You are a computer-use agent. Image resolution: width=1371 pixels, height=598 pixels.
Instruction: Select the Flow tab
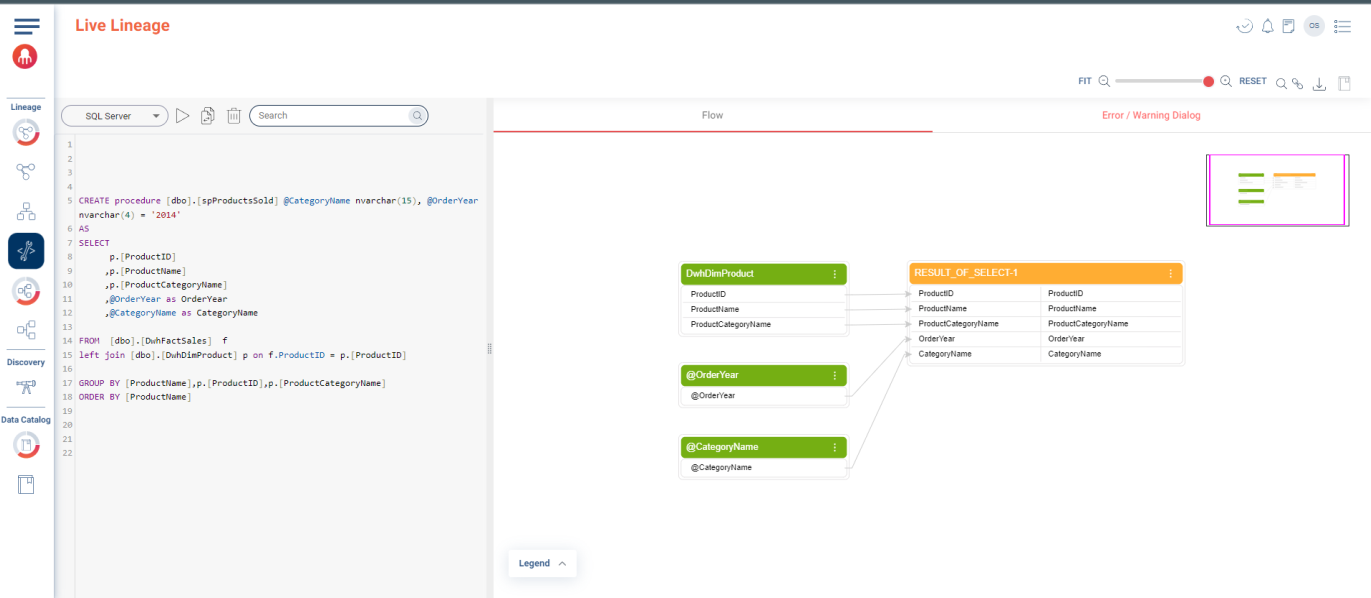[712, 115]
